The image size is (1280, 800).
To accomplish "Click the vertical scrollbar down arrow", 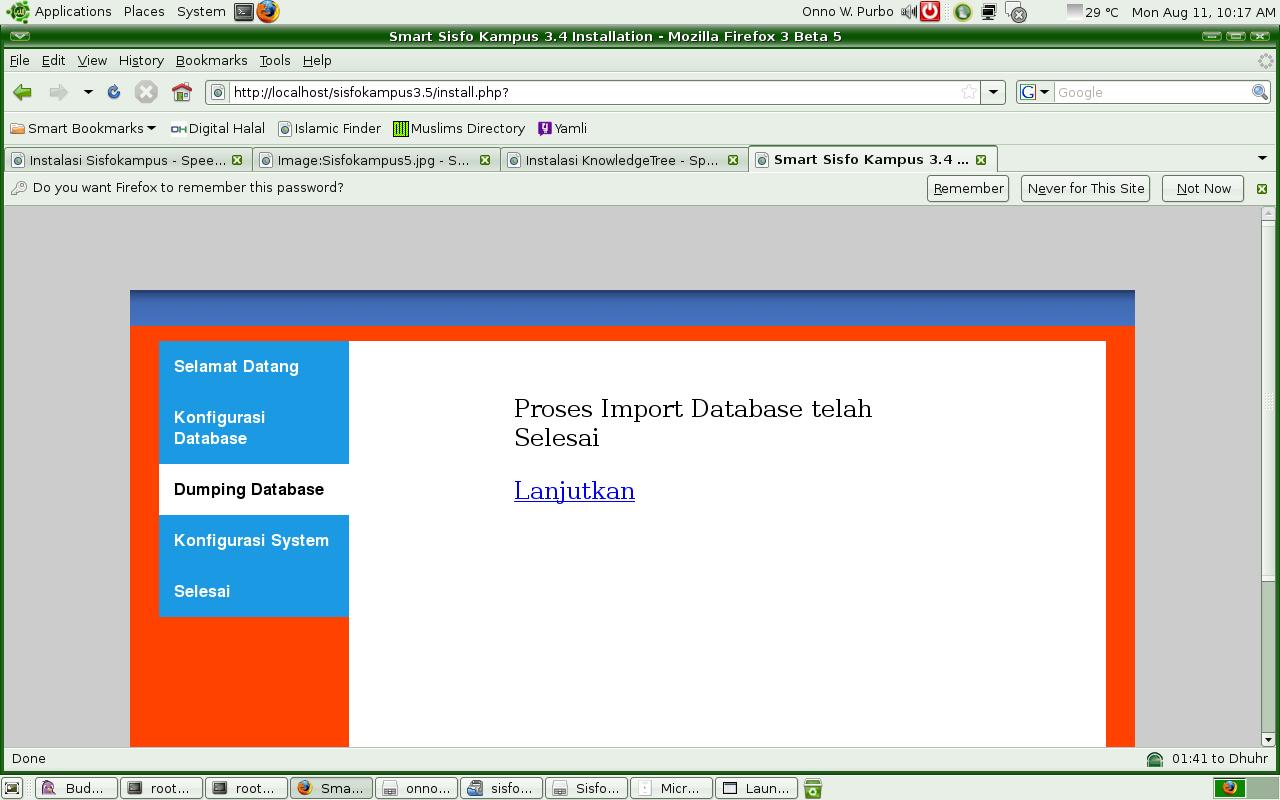I will (1268, 739).
